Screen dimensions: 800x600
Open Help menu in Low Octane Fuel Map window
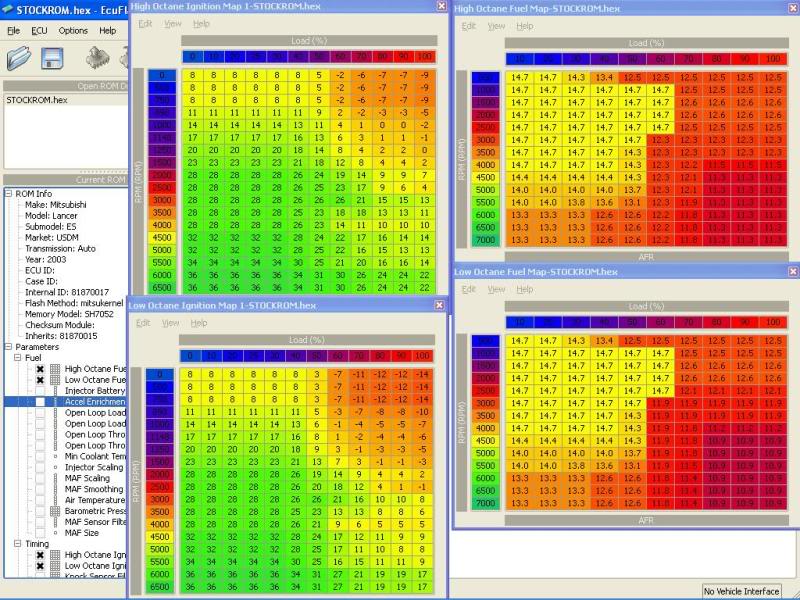(x=524, y=289)
